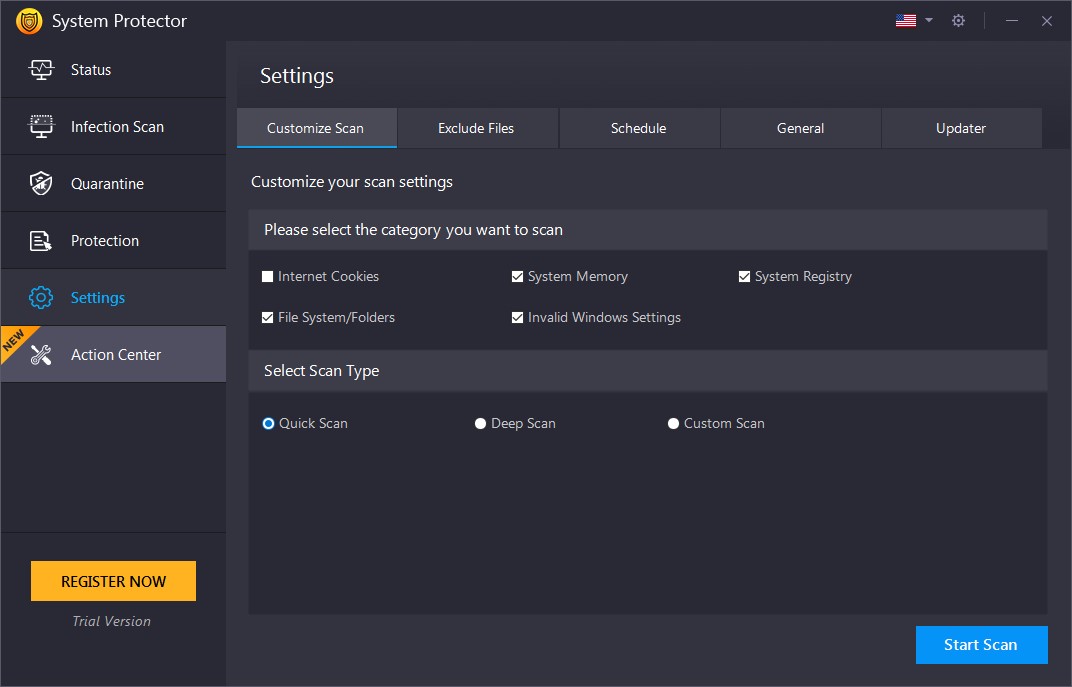This screenshot has width=1072, height=687.
Task: Open the Status panel icon
Action: tap(40, 69)
